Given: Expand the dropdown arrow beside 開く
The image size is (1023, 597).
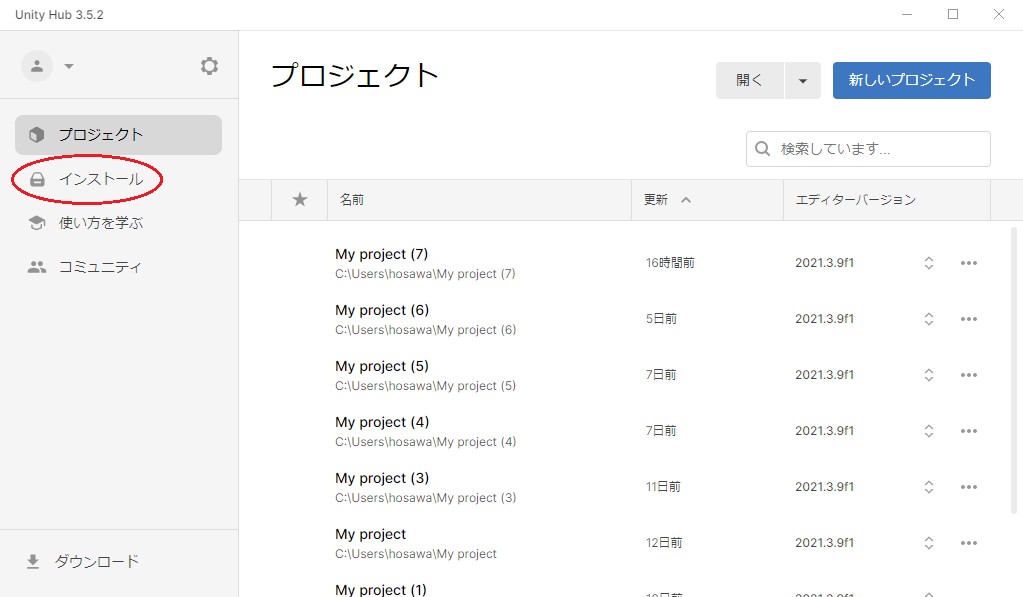Looking at the screenshot, I should (x=802, y=81).
